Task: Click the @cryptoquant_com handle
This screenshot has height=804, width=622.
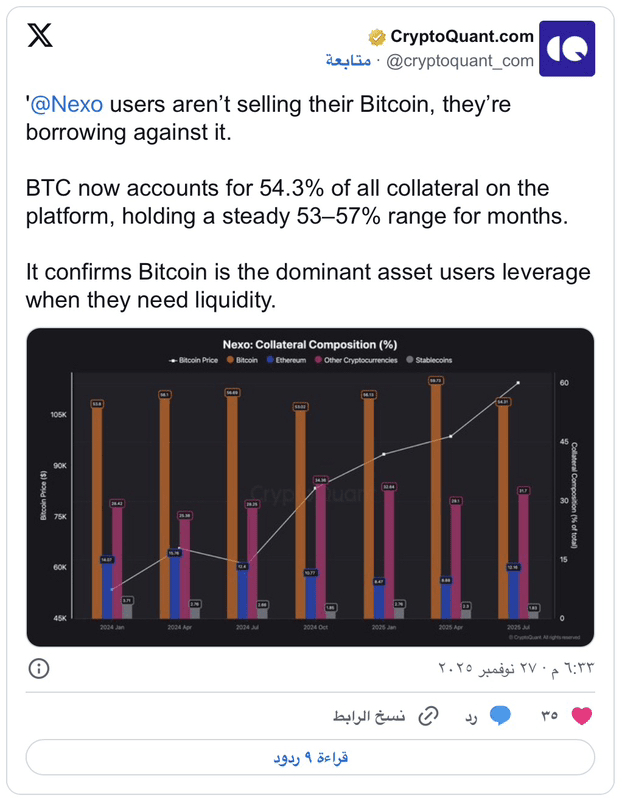Action: point(460,61)
